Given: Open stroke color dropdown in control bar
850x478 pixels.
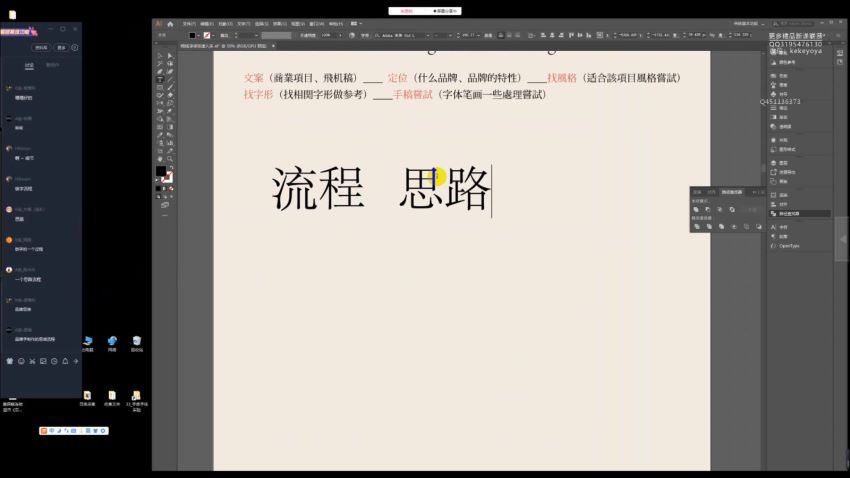Looking at the screenshot, I should (x=213, y=35).
